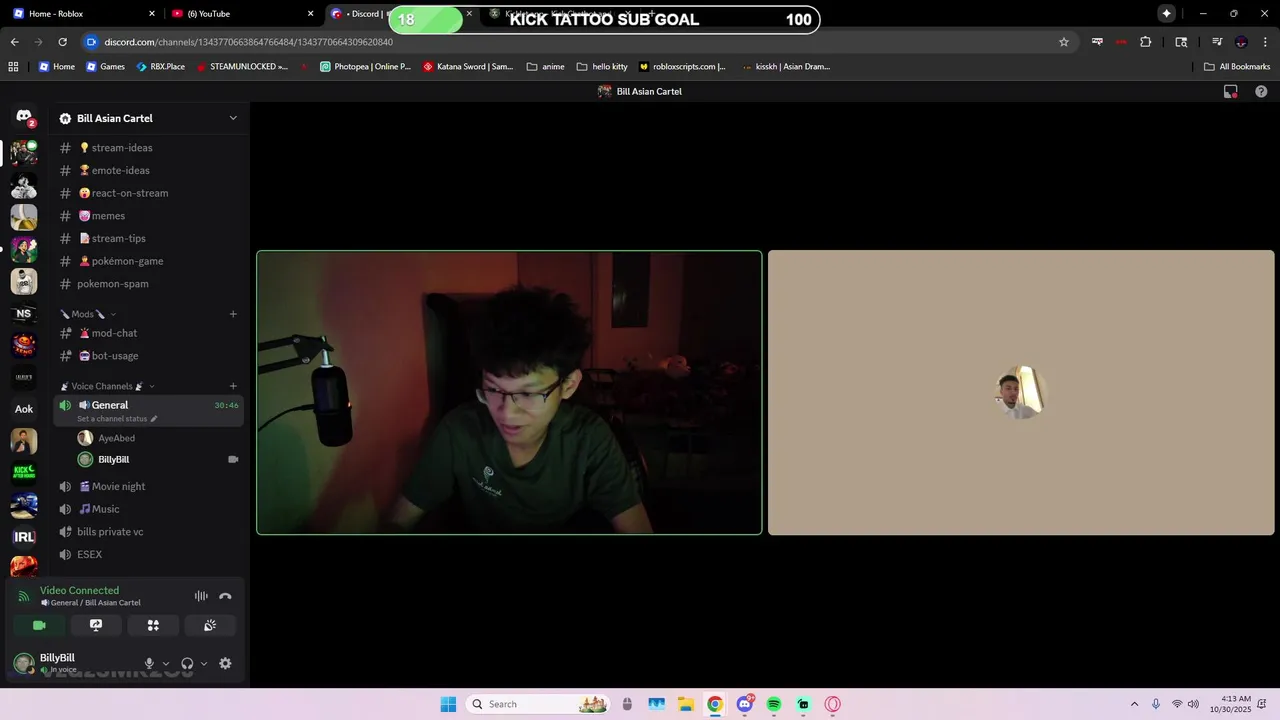Open BillyBill user profile avatar

pyautogui.click(x=24, y=663)
